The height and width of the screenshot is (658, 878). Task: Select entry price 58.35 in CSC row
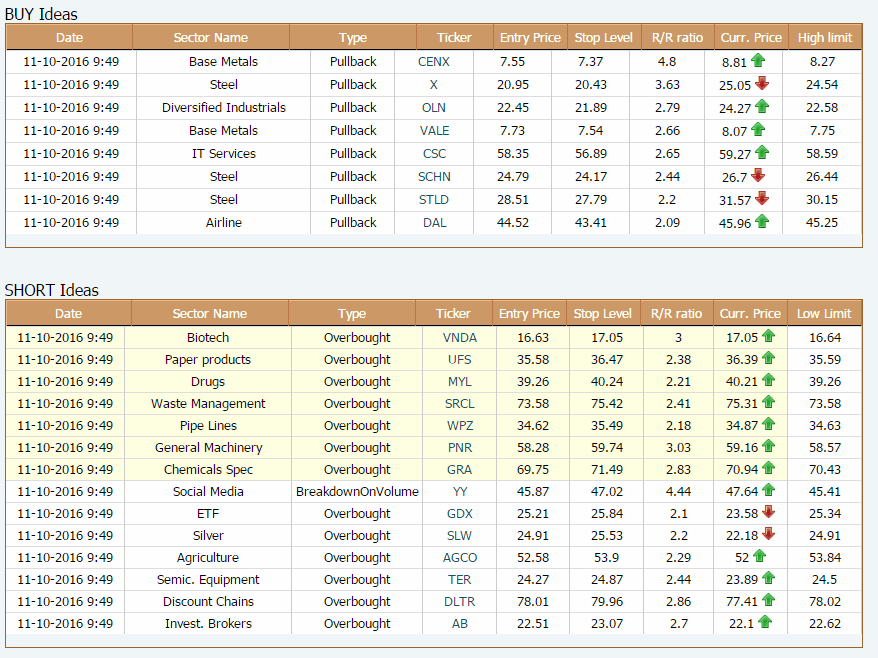coord(512,153)
